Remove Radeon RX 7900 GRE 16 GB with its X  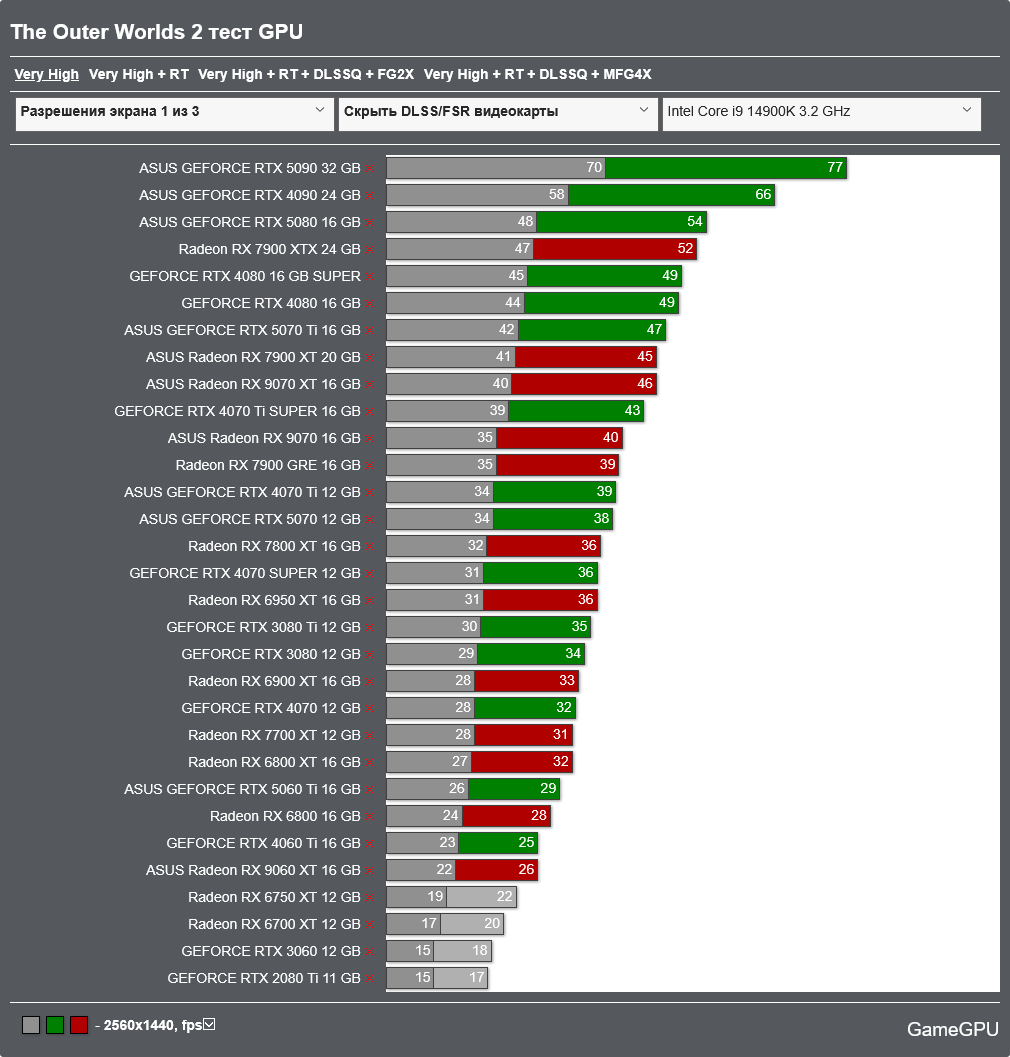(x=369, y=465)
